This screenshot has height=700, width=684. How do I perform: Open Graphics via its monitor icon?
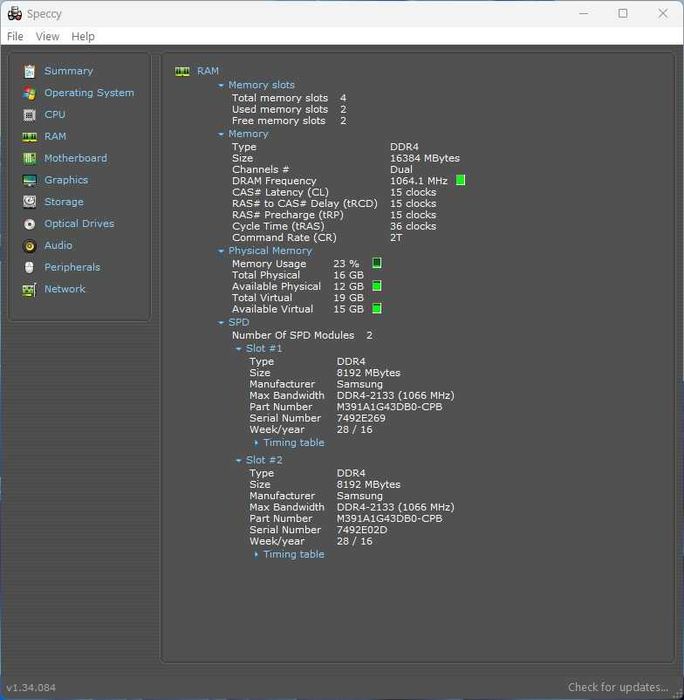(29, 180)
